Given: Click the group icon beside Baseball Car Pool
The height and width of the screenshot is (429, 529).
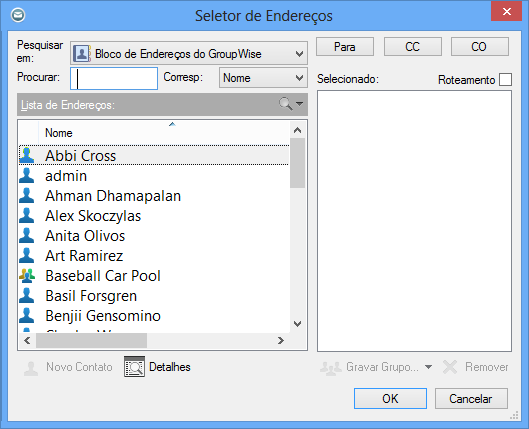Looking at the screenshot, I should 27,276.
